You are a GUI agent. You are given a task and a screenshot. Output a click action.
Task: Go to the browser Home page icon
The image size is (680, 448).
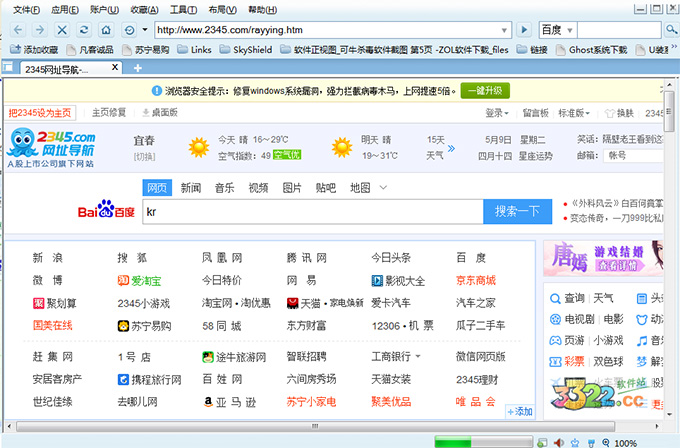[107, 30]
